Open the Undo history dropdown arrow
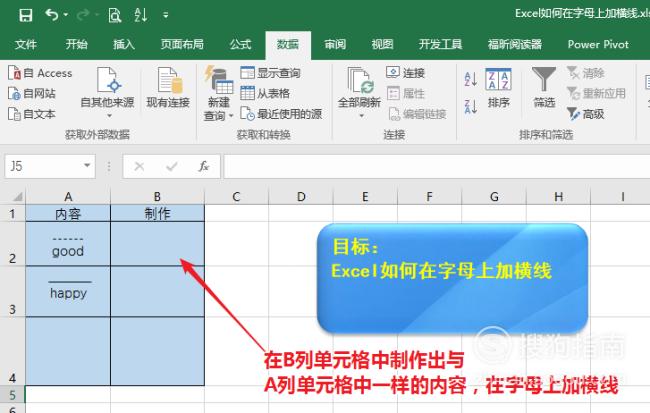Screen dimensions: 650x413 (x=66, y=15)
